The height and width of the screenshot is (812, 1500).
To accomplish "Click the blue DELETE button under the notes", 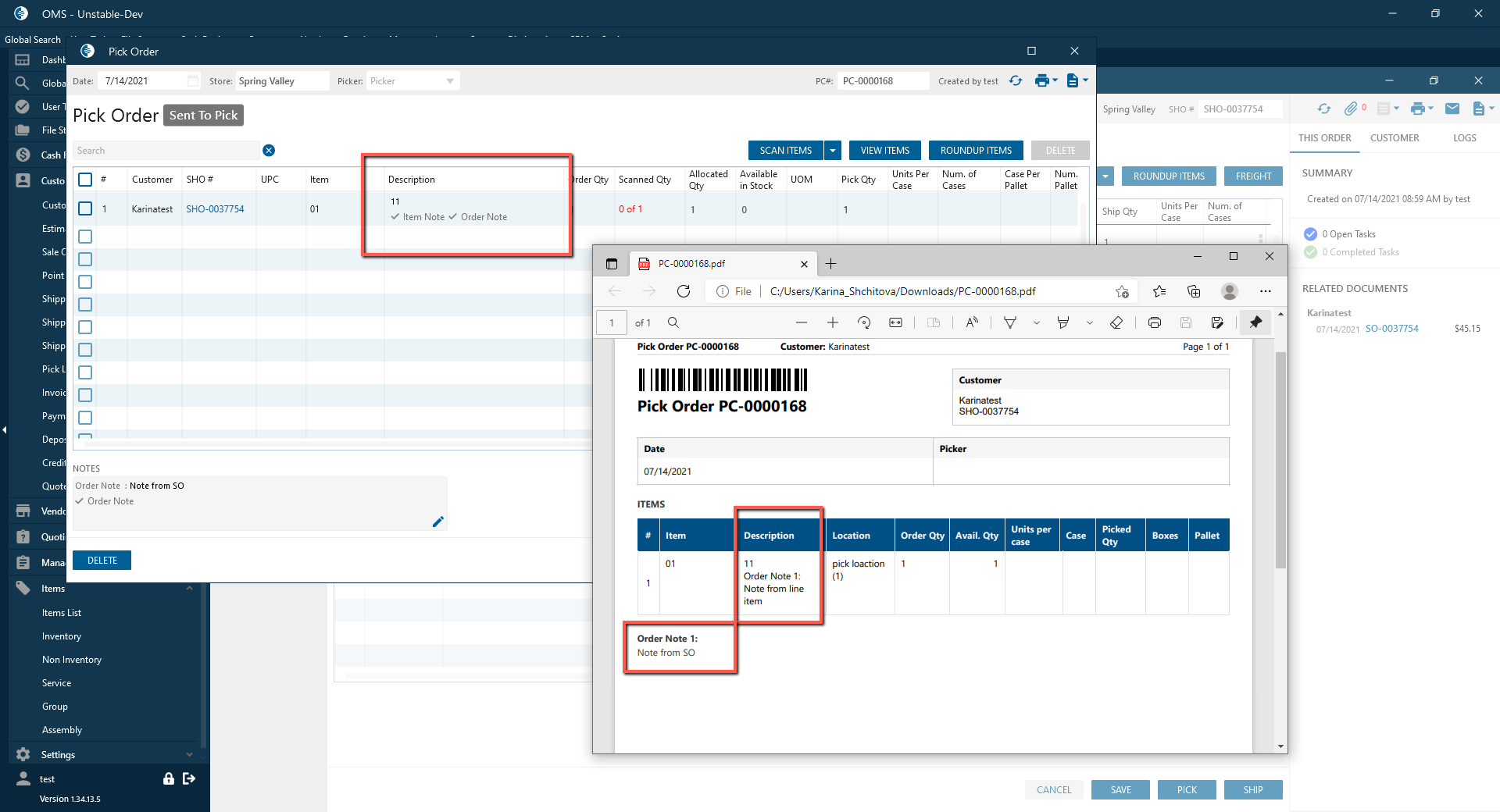I will (102, 561).
